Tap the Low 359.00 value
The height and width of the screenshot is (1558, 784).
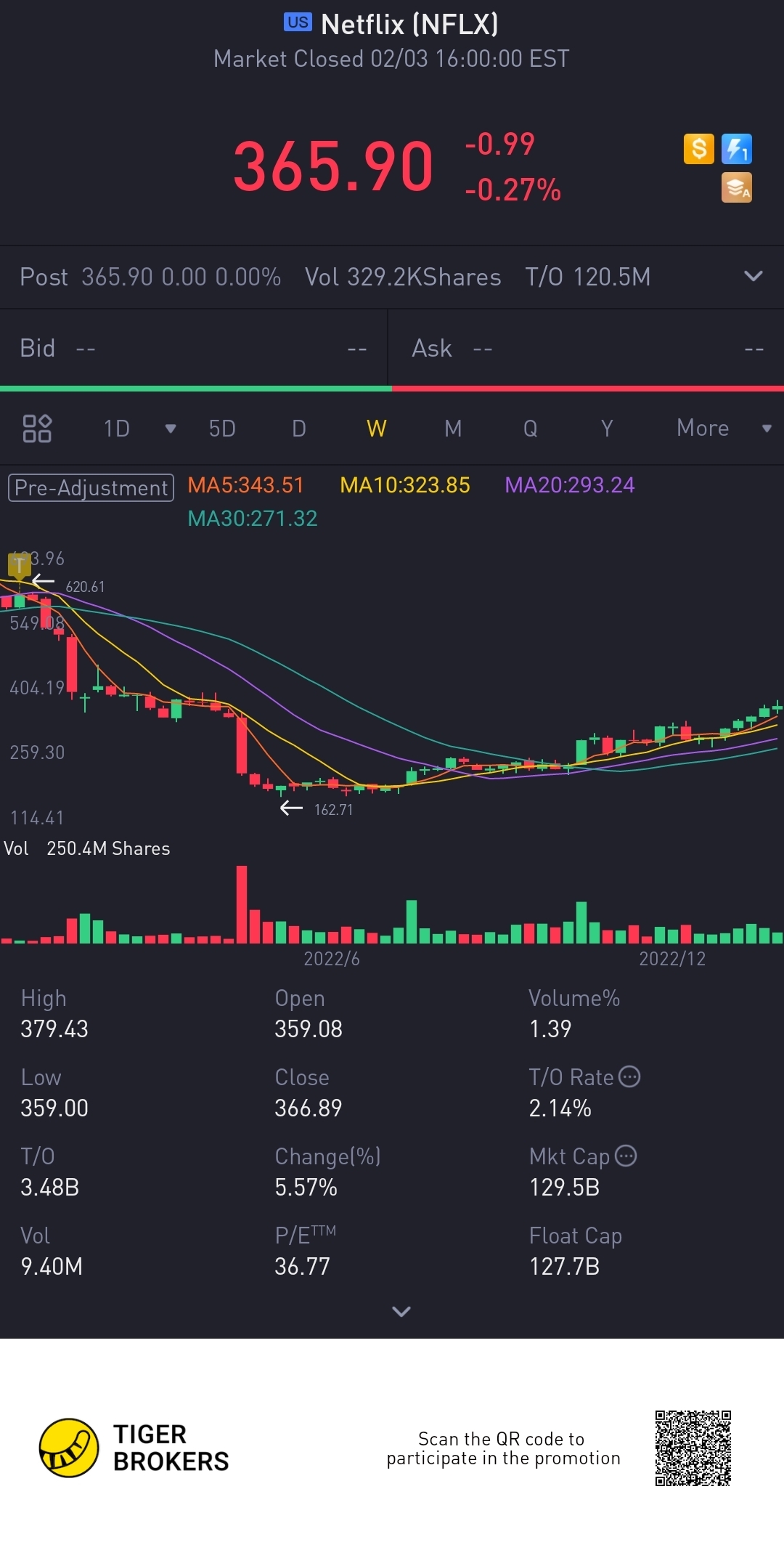[54, 1108]
